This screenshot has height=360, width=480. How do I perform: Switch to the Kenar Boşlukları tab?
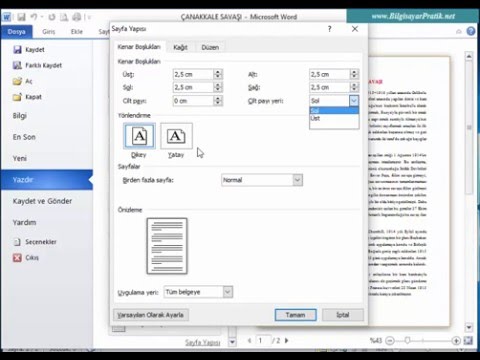(139, 47)
